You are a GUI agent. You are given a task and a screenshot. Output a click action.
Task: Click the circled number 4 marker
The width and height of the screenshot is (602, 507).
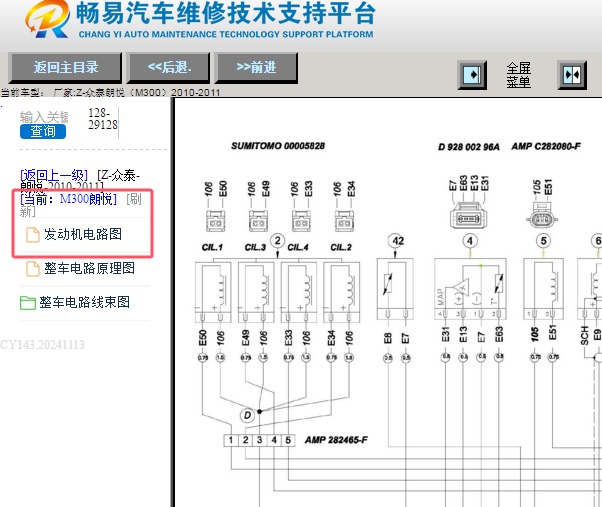point(470,241)
